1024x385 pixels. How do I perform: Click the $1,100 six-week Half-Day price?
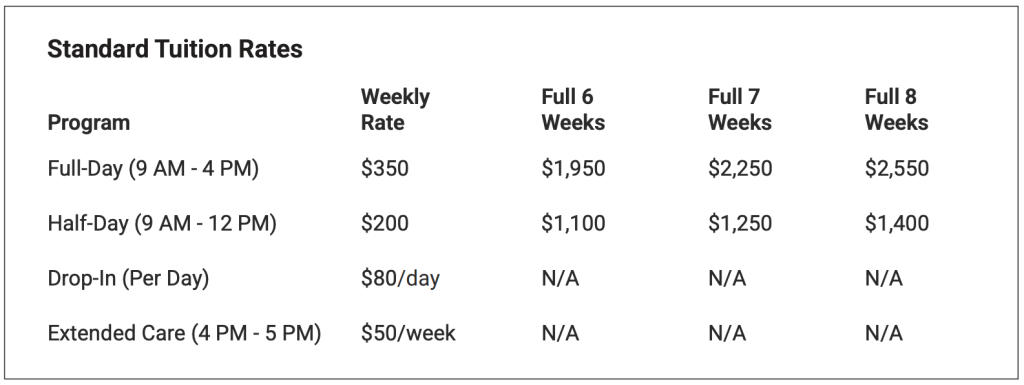coord(573,224)
